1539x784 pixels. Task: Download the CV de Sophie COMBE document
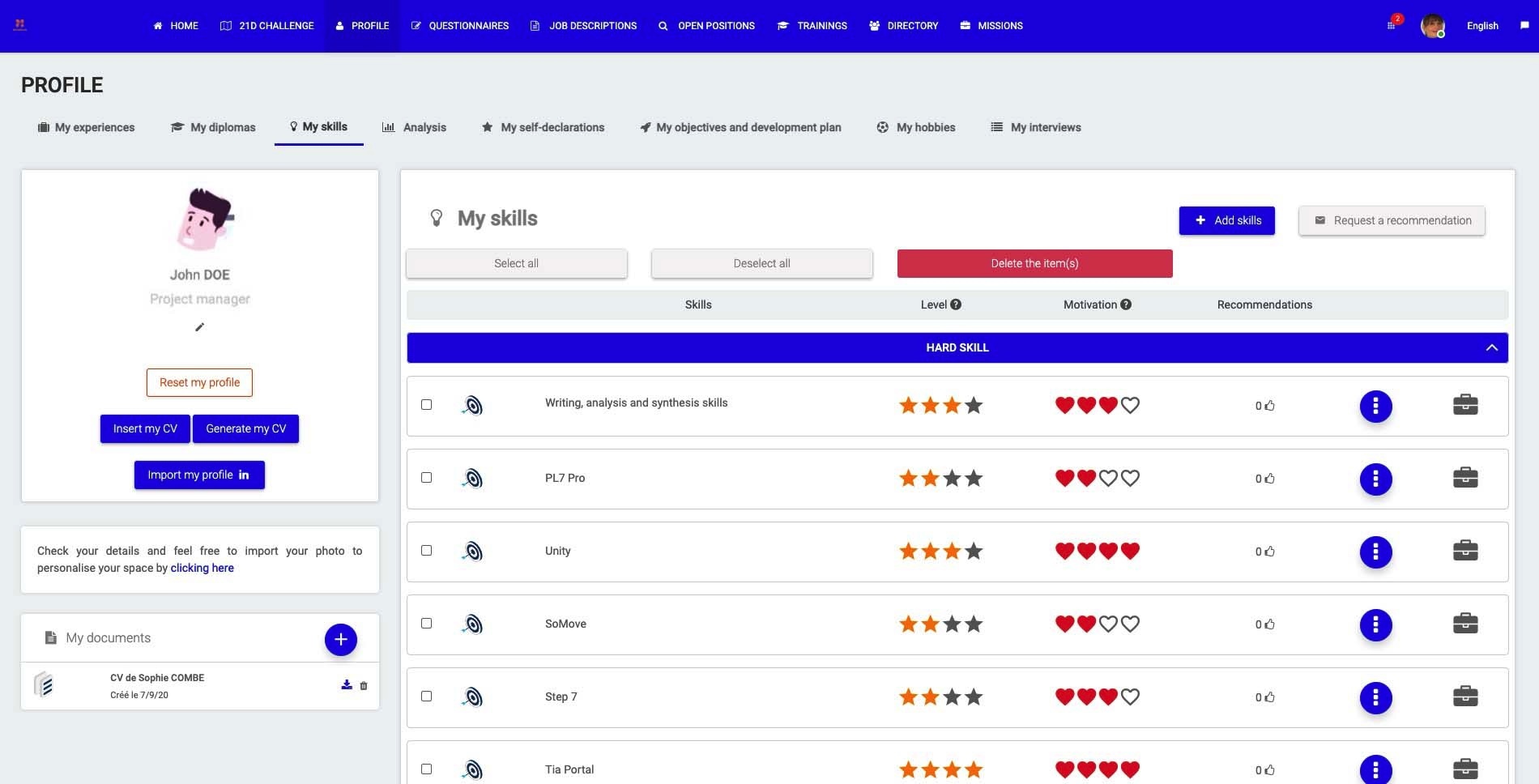click(346, 685)
